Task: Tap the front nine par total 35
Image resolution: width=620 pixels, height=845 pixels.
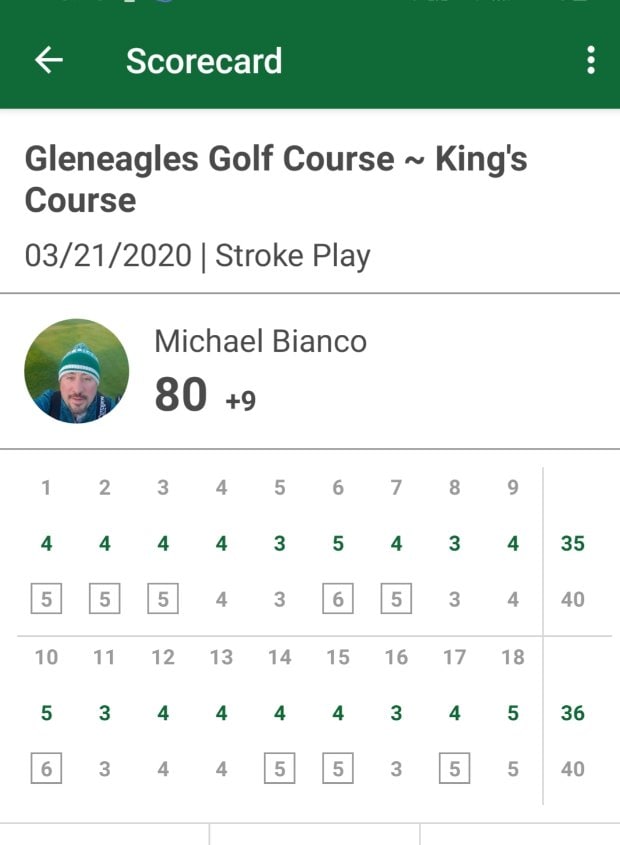Action: tap(572, 544)
